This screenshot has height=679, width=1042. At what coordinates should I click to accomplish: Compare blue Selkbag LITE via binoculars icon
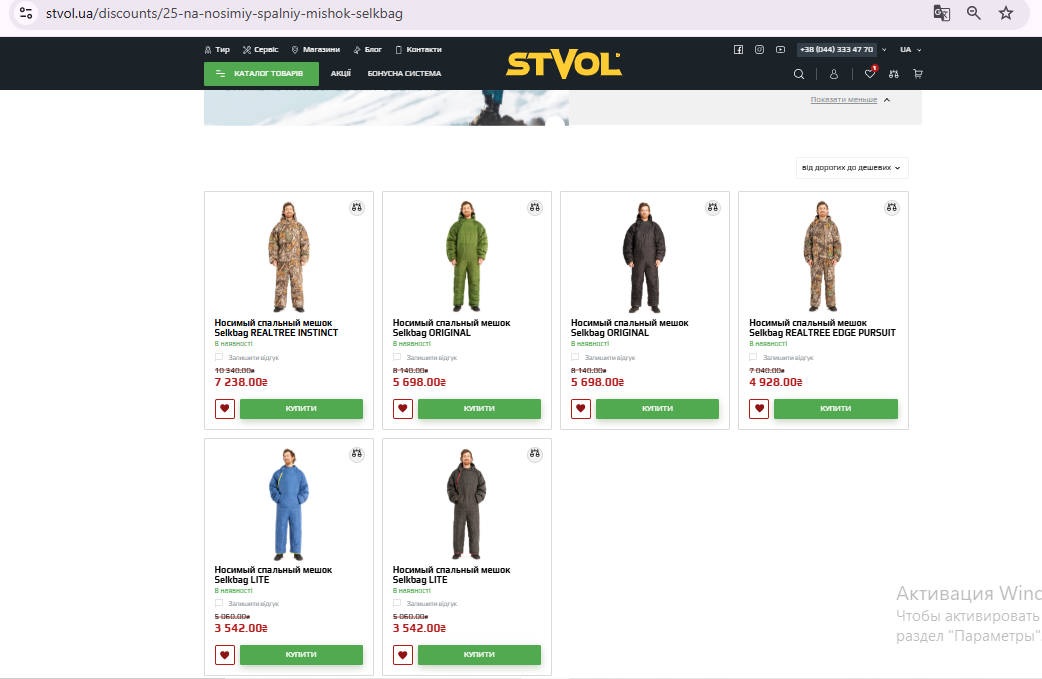pos(357,454)
